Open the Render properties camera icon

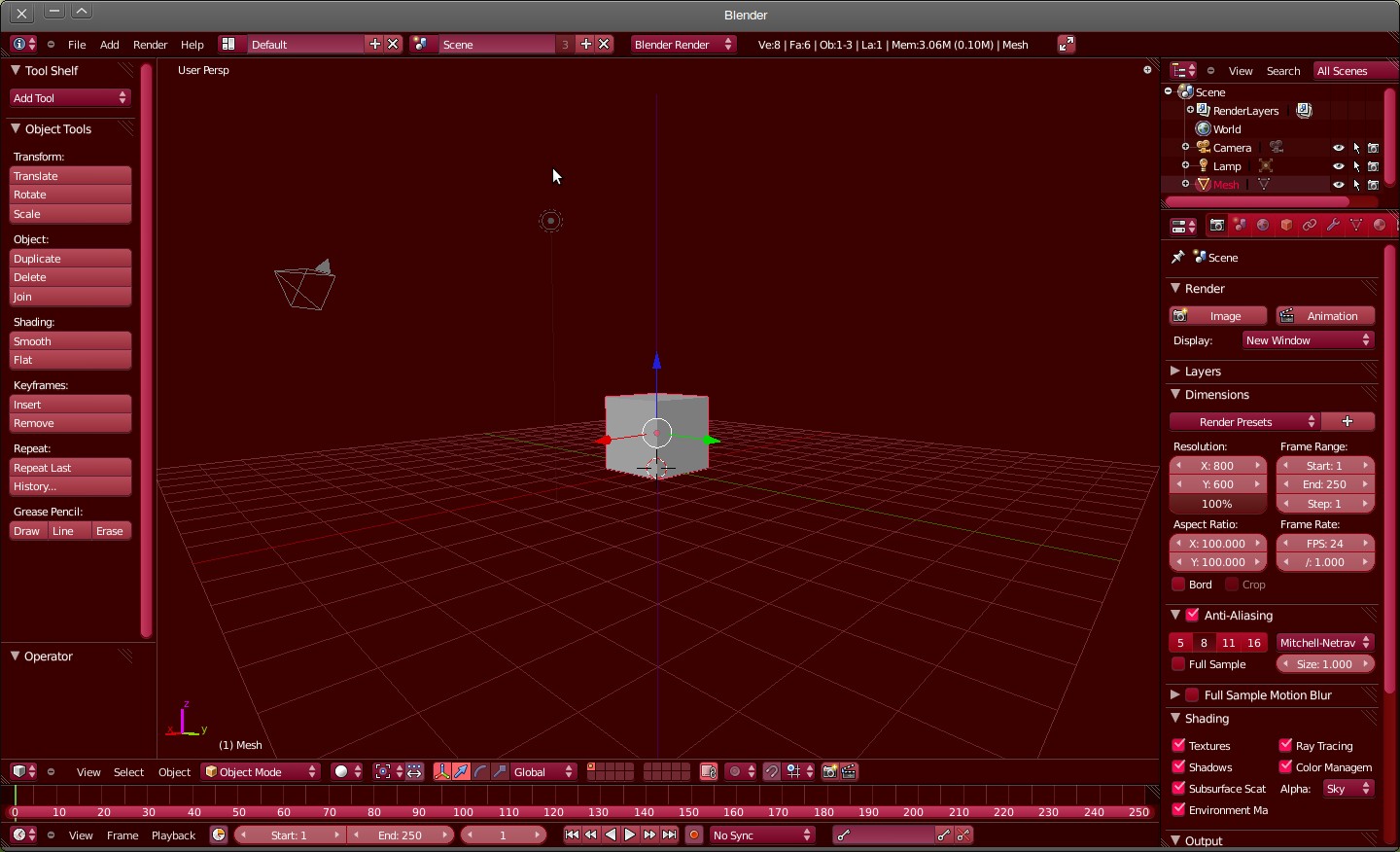(1217, 225)
